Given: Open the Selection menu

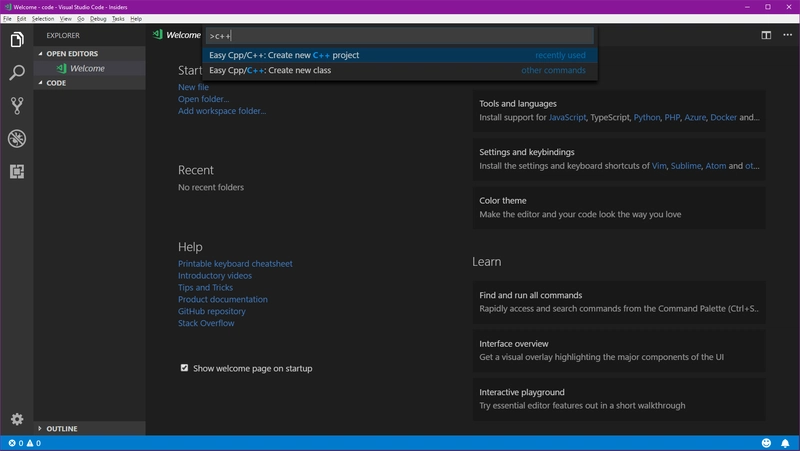Looking at the screenshot, I should (43, 19).
